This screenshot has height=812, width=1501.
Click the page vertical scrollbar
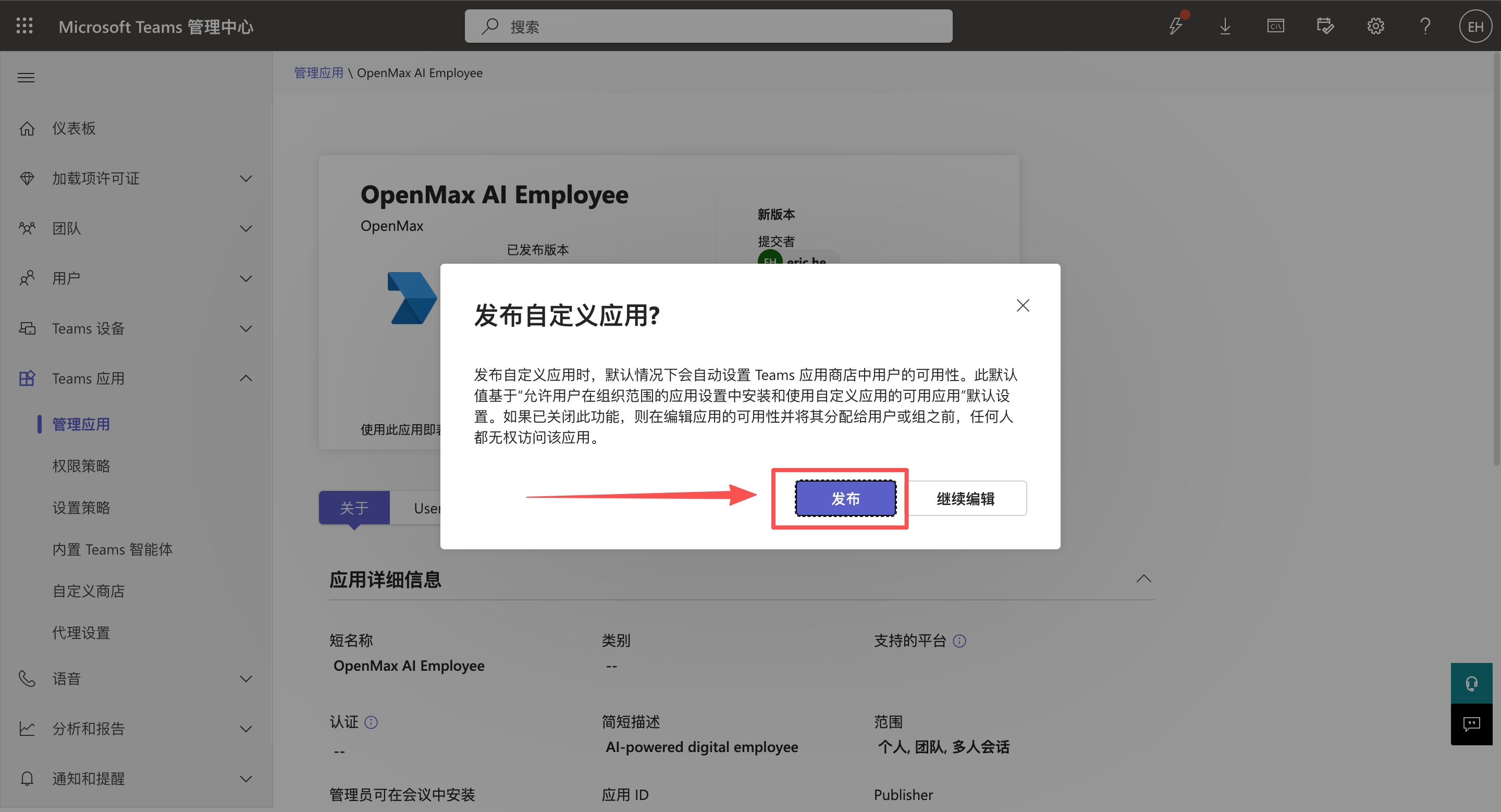click(x=1497, y=259)
